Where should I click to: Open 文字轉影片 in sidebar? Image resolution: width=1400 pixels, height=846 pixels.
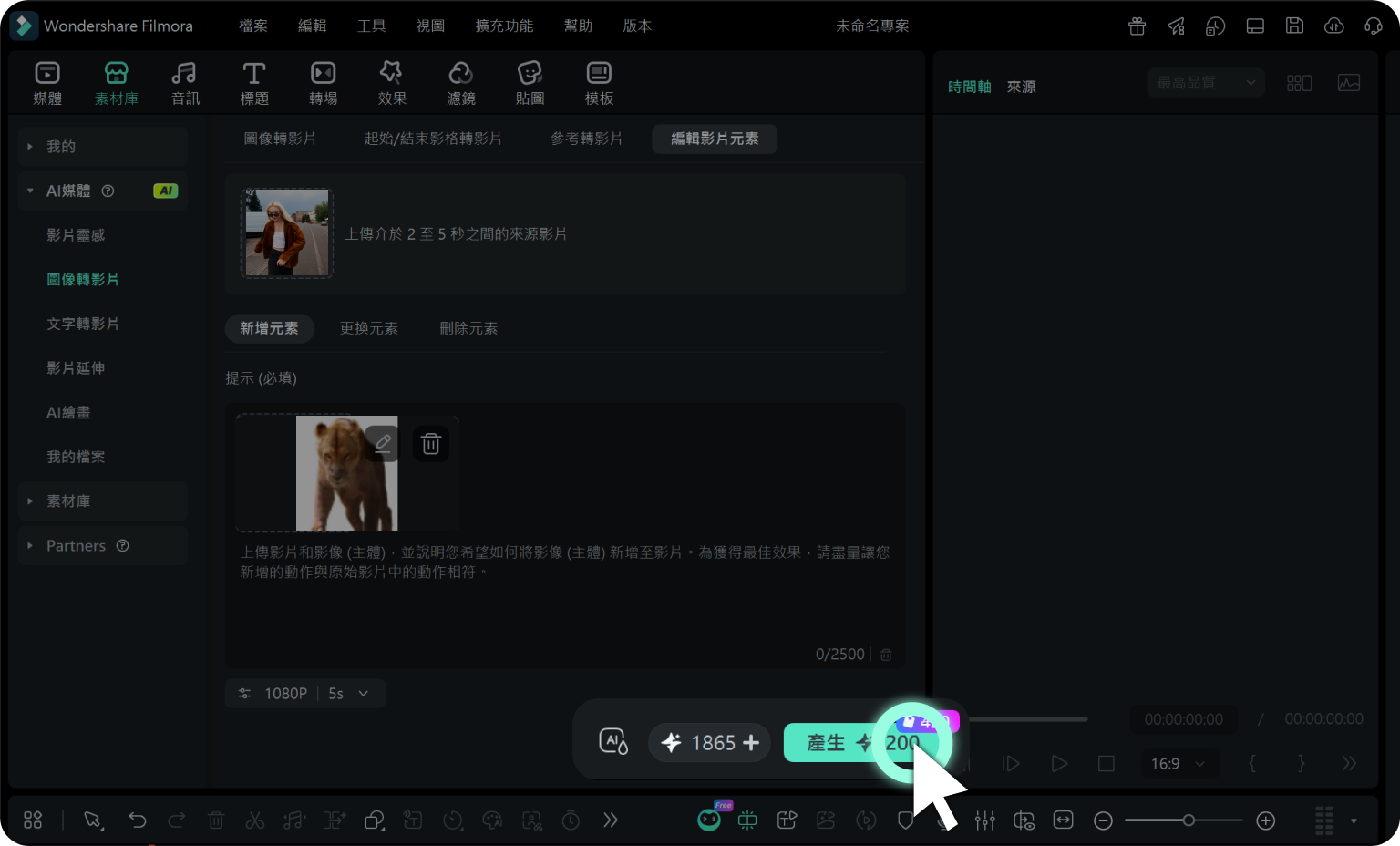83,324
